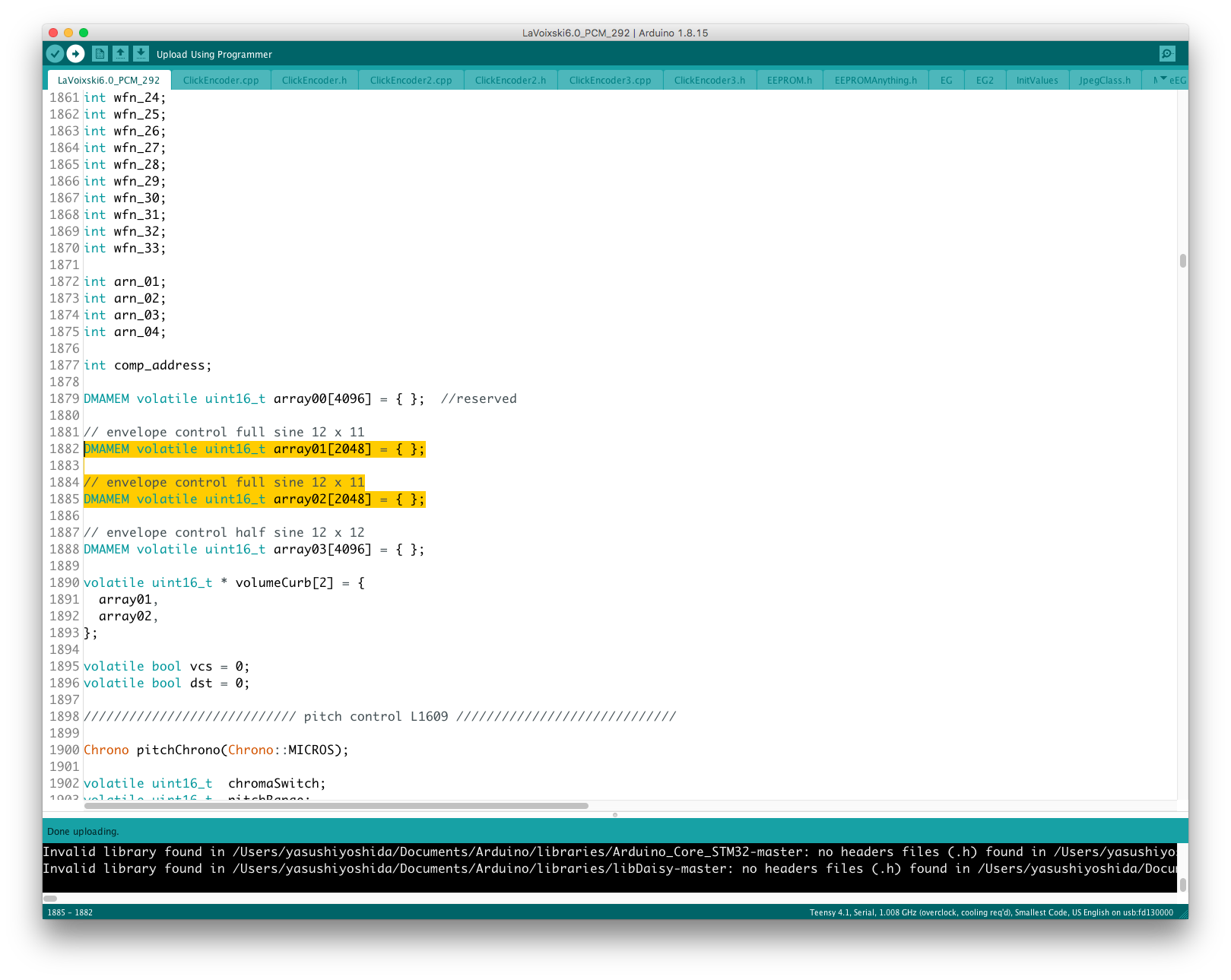The image size is (1231, 980).
Task: Click highlighted array02[2048] line
Action: [x=254, y=500]
